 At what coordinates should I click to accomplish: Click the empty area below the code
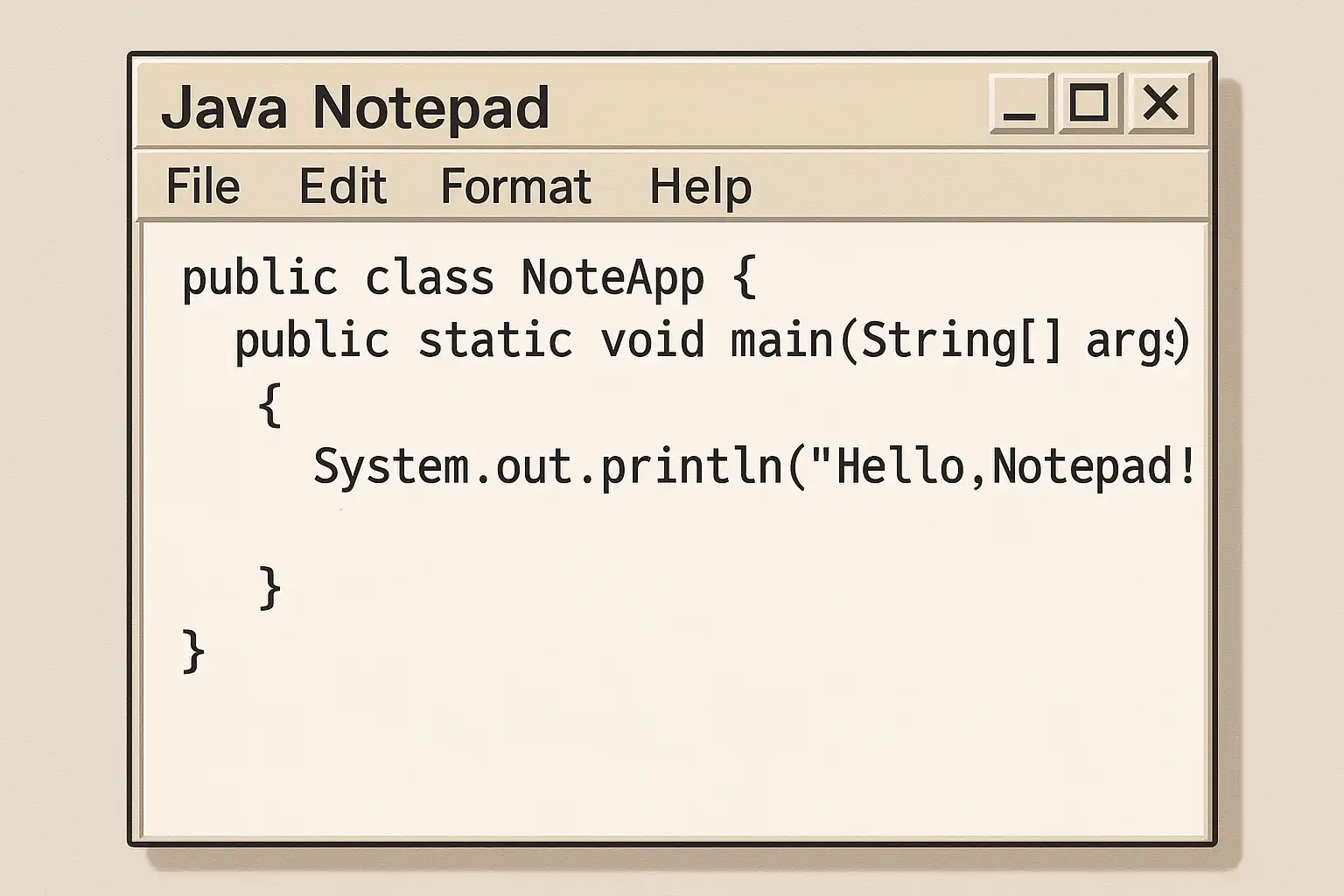click(x=674, y=752)
